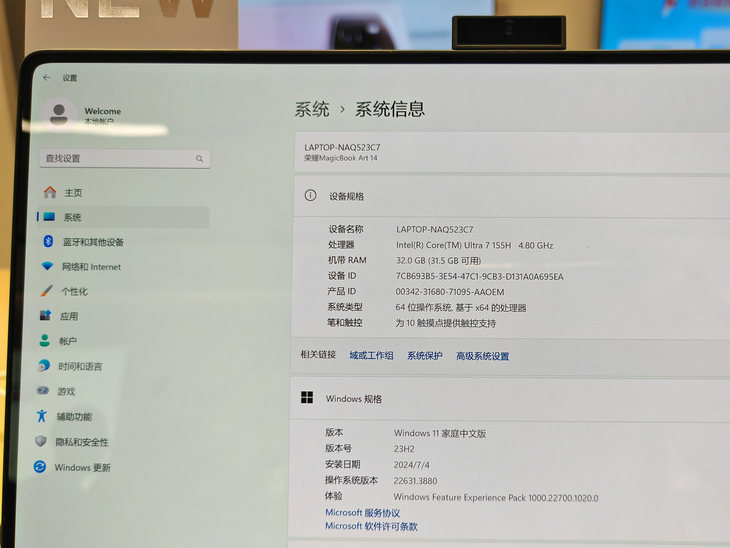Click 系统 in the breadcrumb

point(312,109)
